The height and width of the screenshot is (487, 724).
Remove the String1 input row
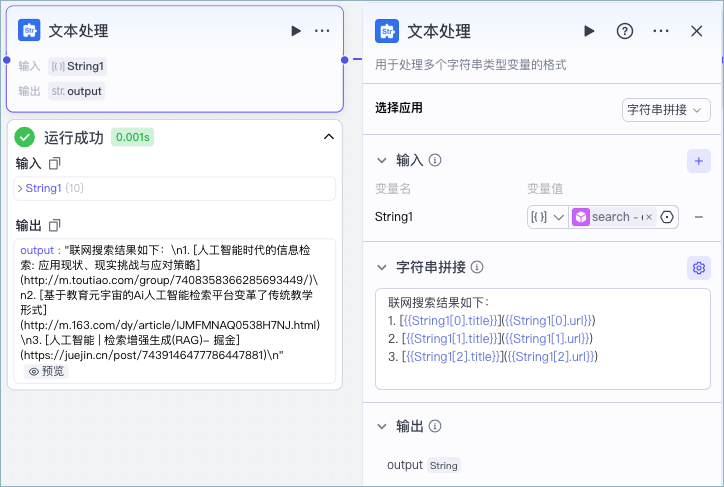coord(699,216)
